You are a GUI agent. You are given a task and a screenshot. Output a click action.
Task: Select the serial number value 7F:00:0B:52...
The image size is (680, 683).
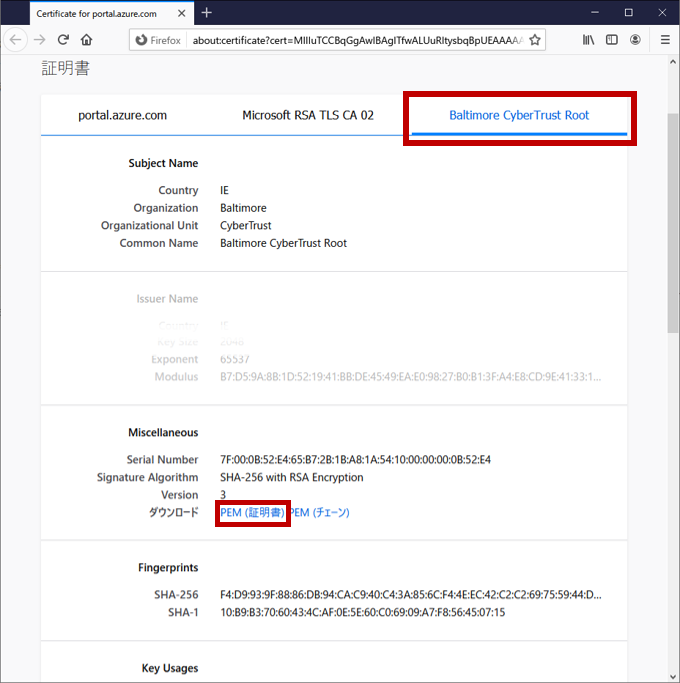pyautogui.click(x=355, y=460)
